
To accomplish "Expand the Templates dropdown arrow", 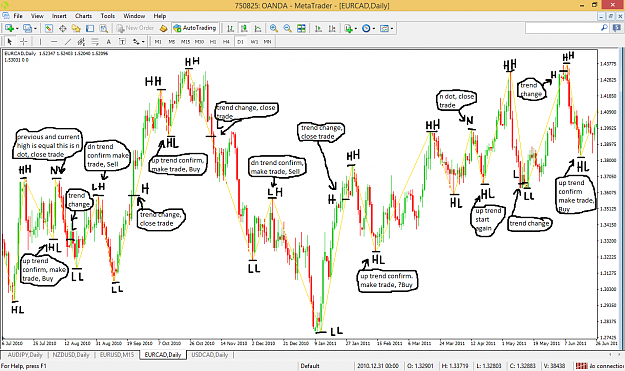I will tap(392, 29).
